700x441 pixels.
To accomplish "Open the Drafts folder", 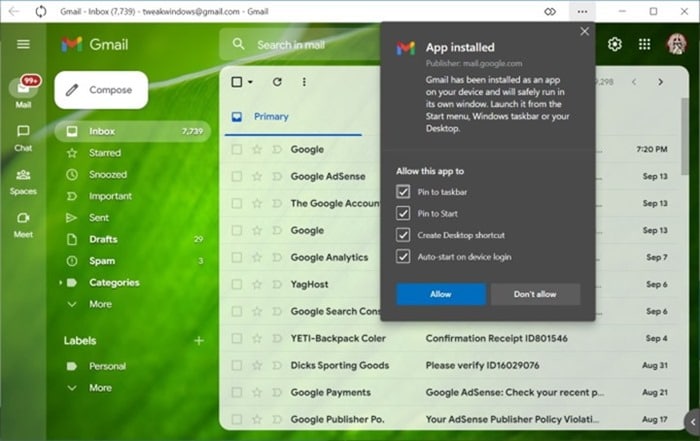I will 133,239.
